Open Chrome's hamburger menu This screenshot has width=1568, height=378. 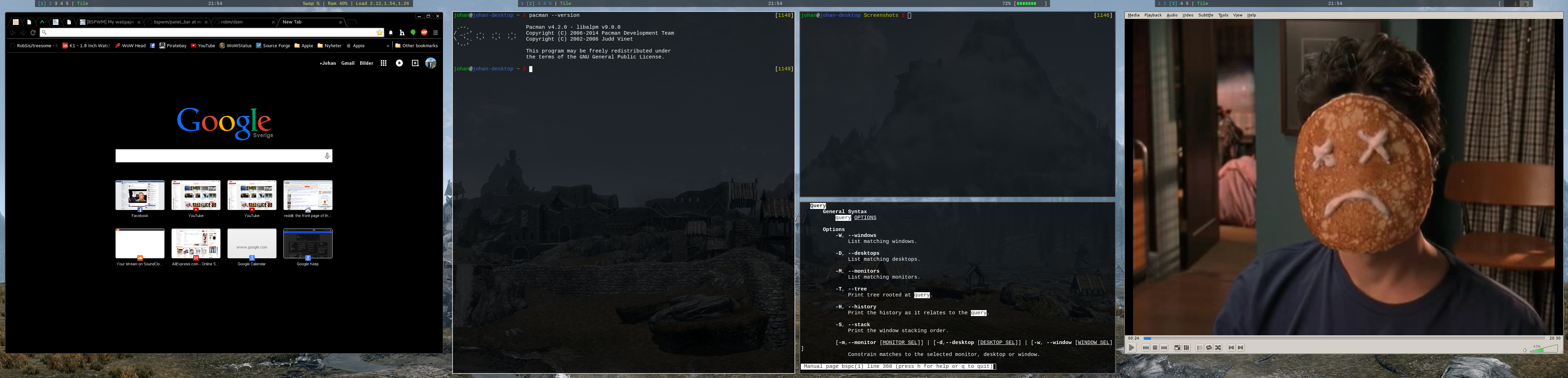tap(435, 32)
